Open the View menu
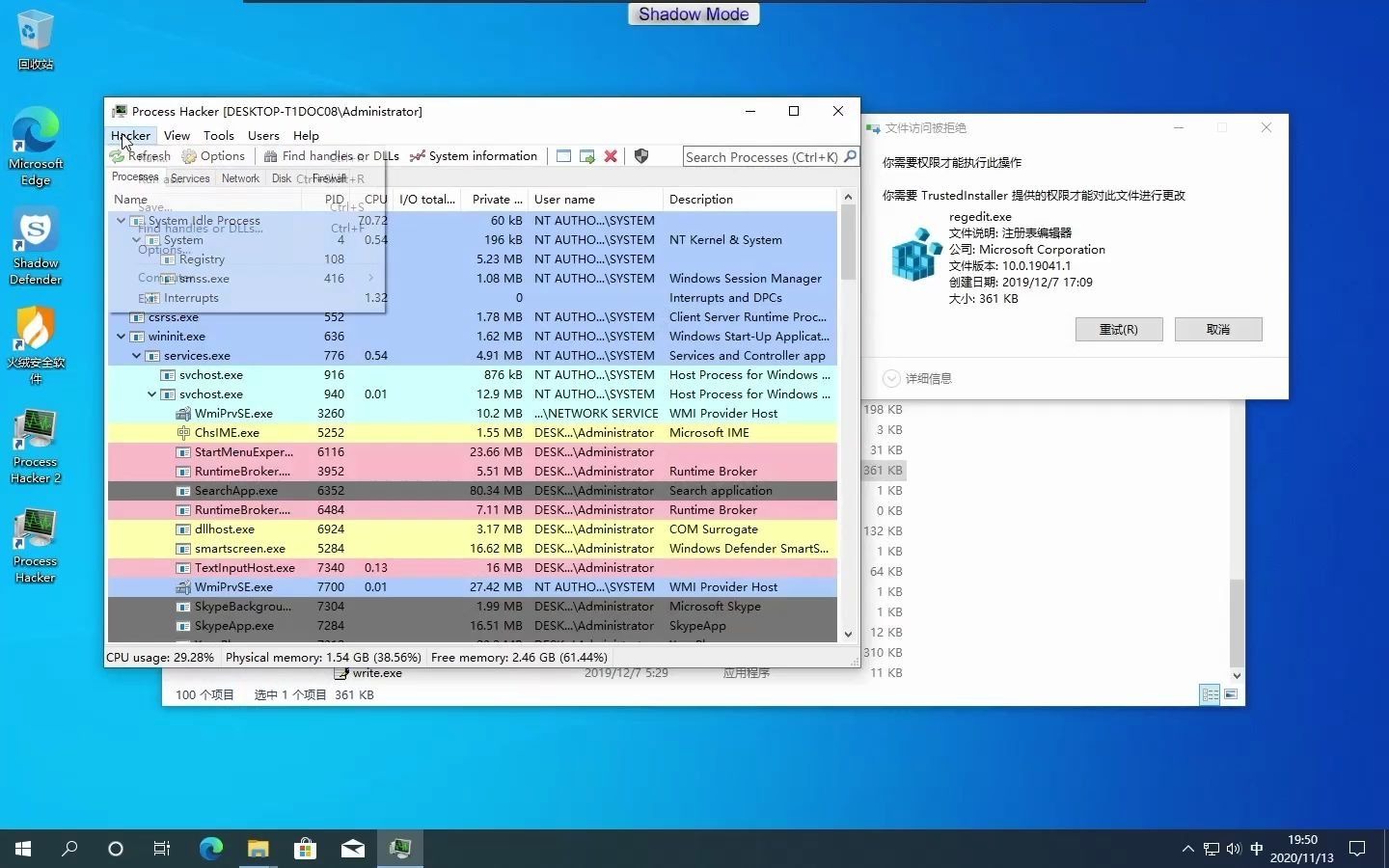 tap(177, 136)
